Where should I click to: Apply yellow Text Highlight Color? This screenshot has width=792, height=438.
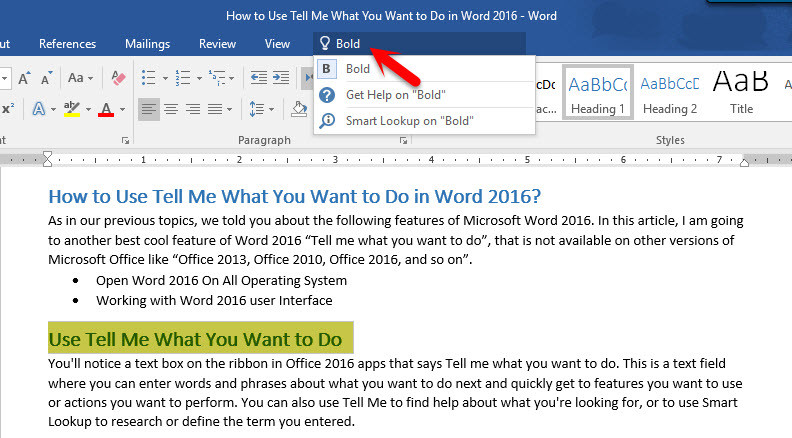coord(72,109)
